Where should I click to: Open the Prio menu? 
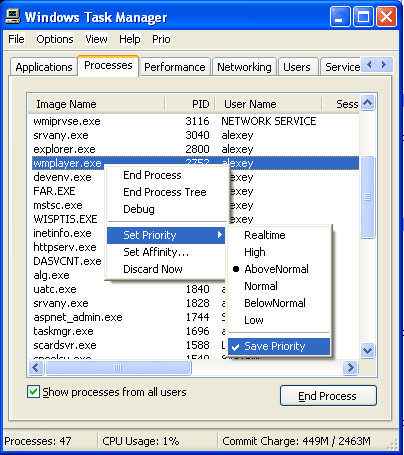pyautogui.click(x=161, y=39)
